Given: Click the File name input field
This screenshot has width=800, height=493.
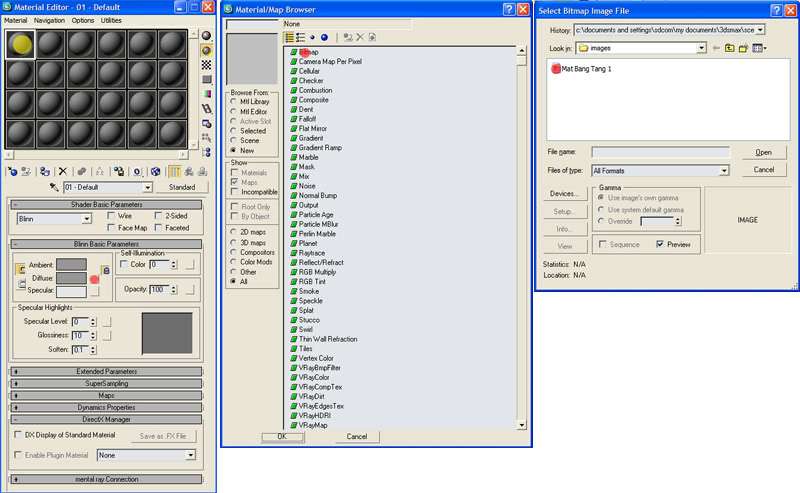Looking at the screenshot, I should pos(661,152).
